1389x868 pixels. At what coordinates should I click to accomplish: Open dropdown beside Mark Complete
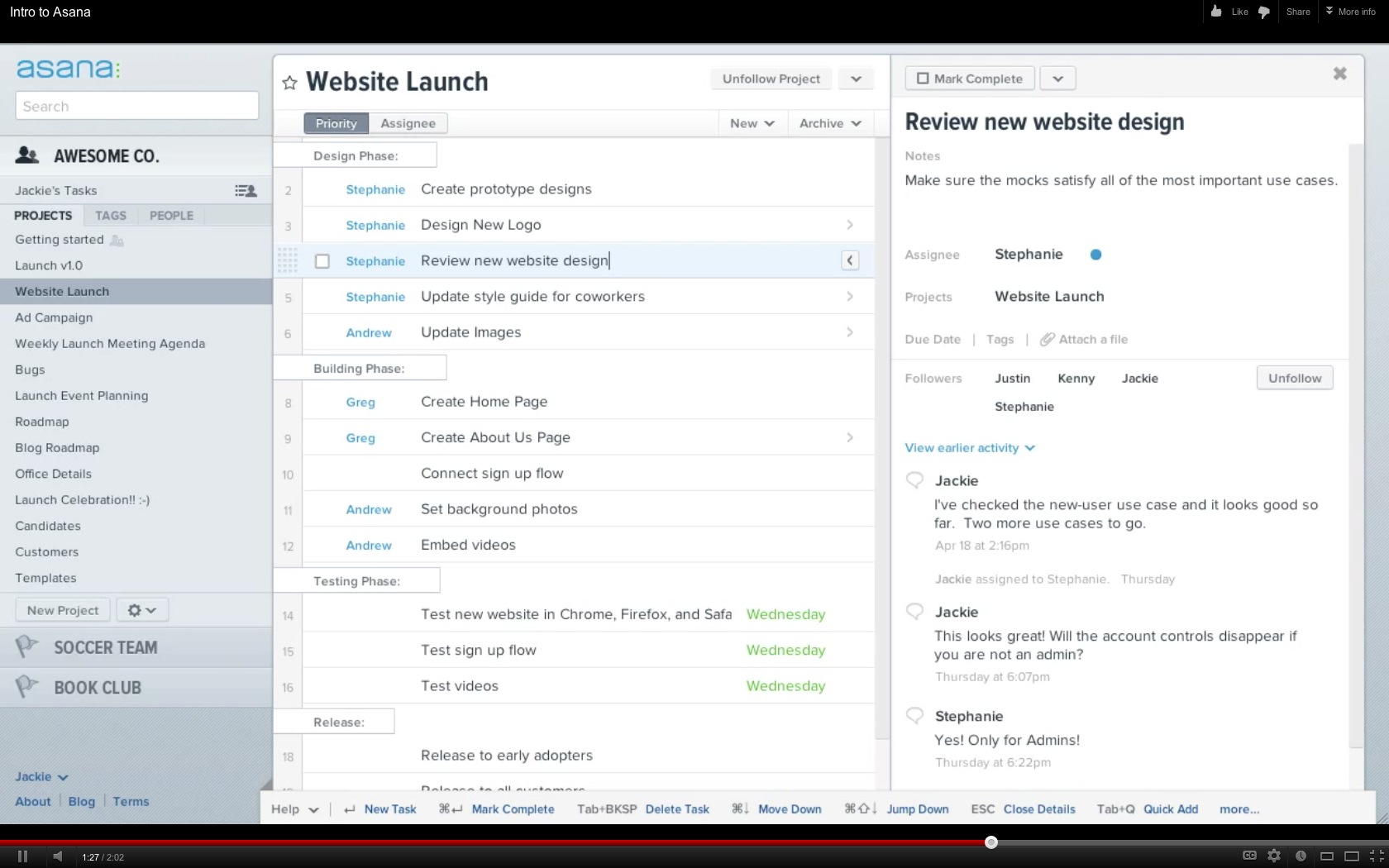[x=1057, y=79]
